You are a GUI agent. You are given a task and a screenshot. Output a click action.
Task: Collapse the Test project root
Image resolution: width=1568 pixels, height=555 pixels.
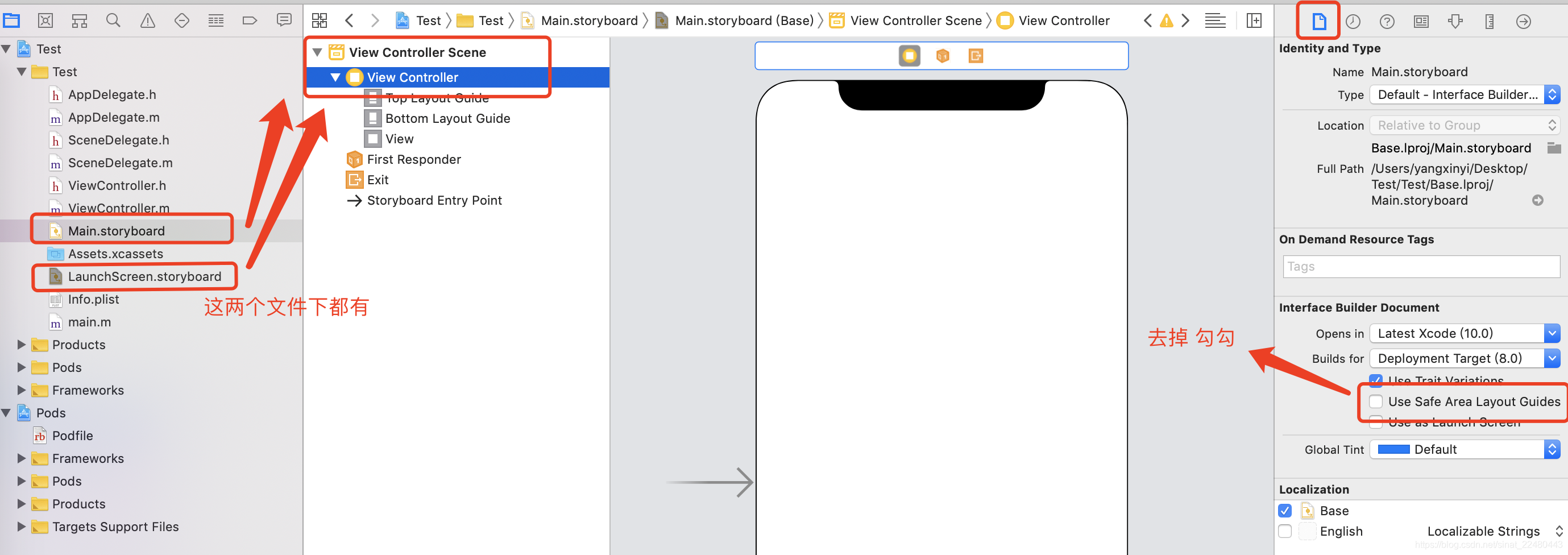(6, 49)
